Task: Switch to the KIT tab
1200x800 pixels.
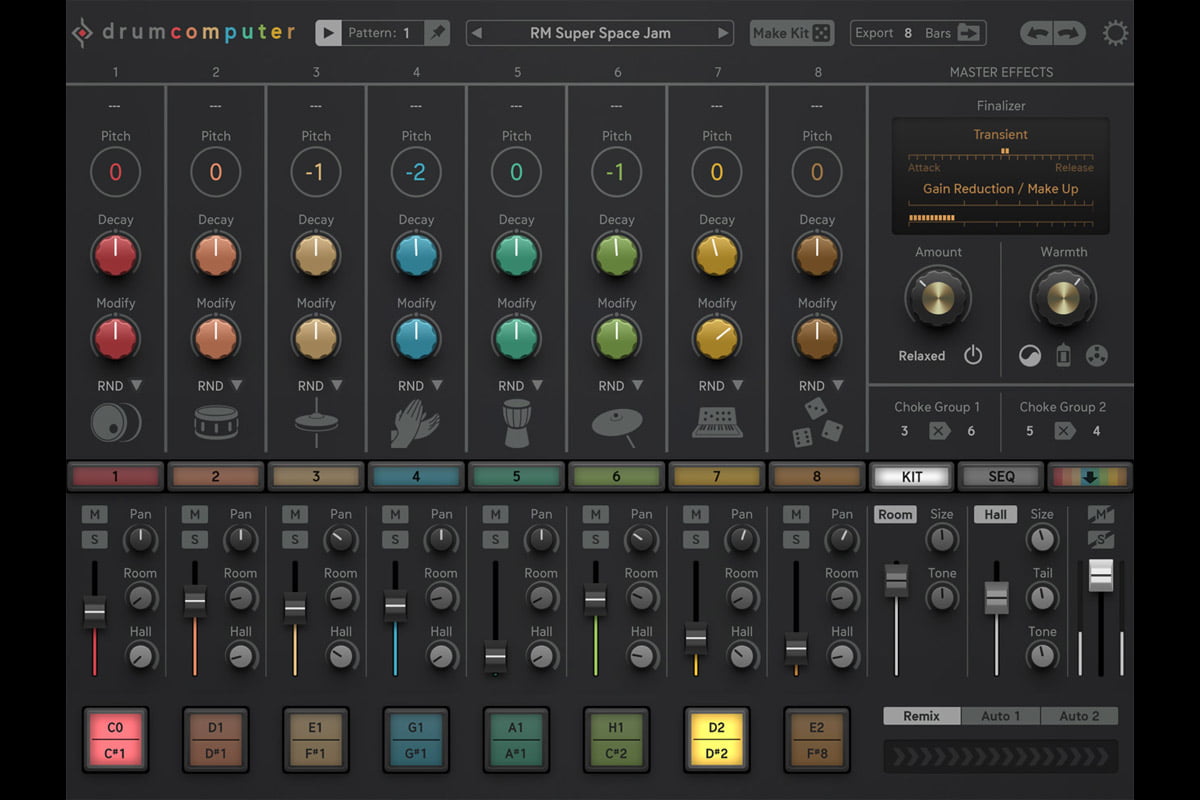Action: point(911,477)
